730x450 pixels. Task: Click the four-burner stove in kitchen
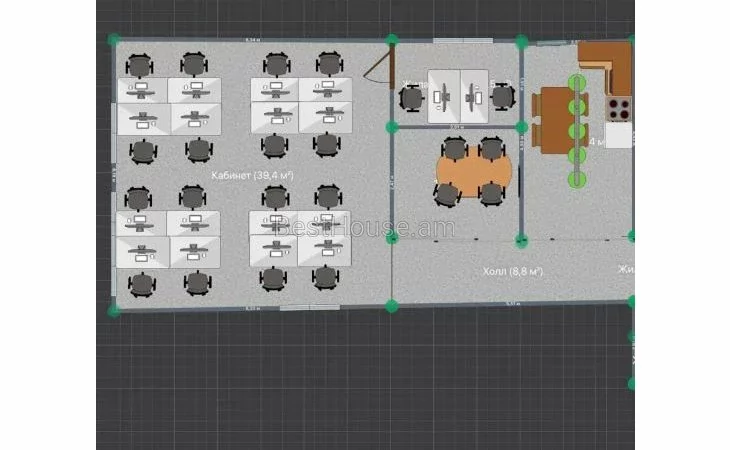(620, 107)
